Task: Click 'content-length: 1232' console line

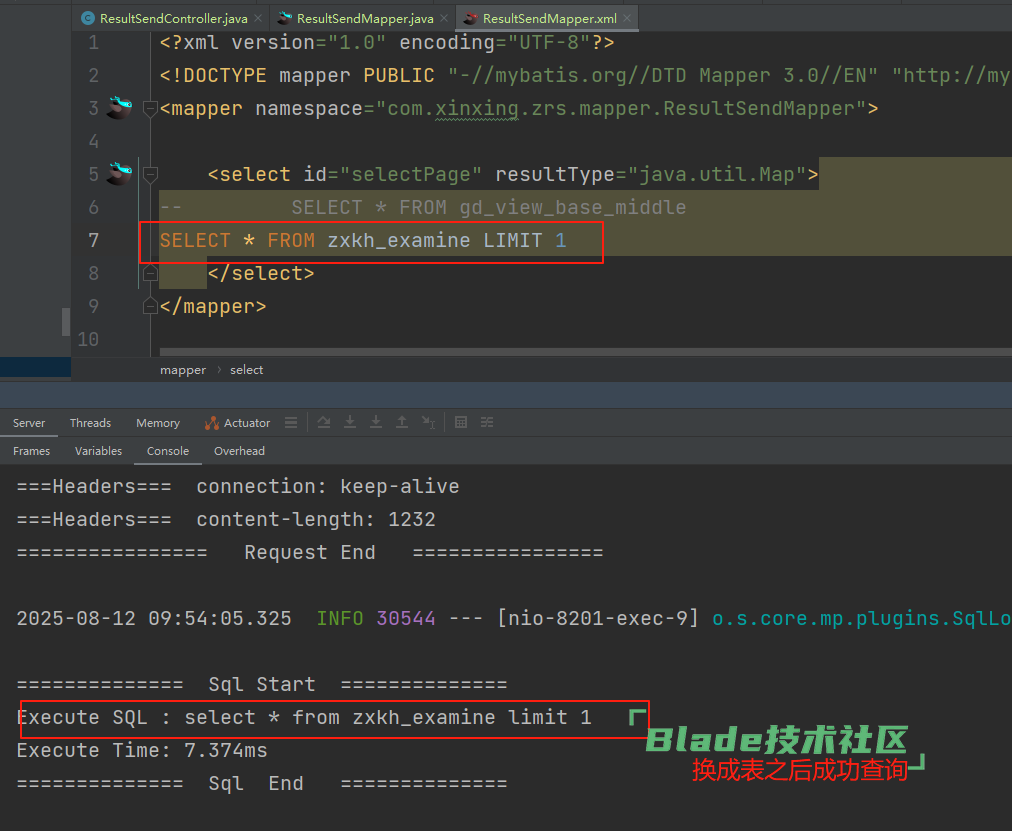Action: pyautogui.click(x=316, y=519)
